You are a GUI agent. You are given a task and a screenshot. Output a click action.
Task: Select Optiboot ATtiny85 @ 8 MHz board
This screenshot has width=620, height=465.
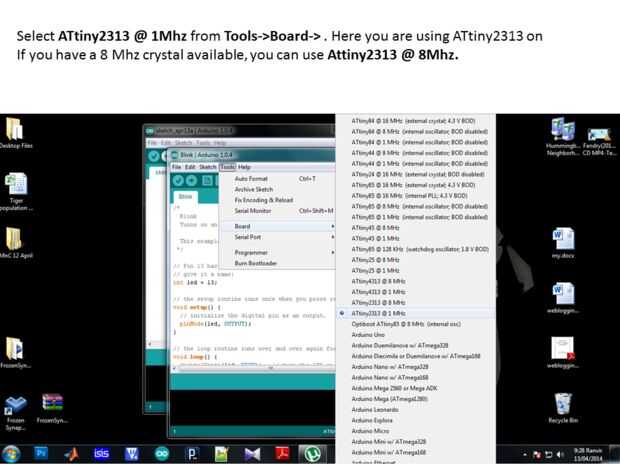click(415, 324)
